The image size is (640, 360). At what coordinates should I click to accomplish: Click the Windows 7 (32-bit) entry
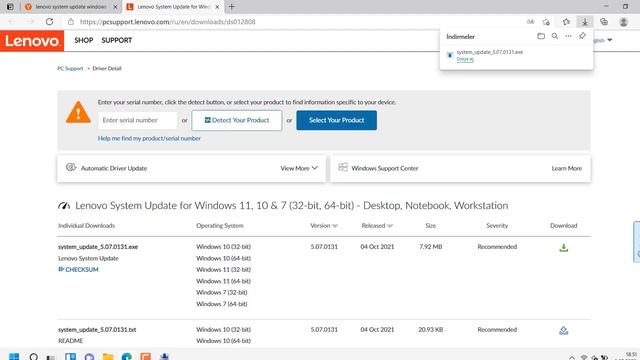[222, 293]
